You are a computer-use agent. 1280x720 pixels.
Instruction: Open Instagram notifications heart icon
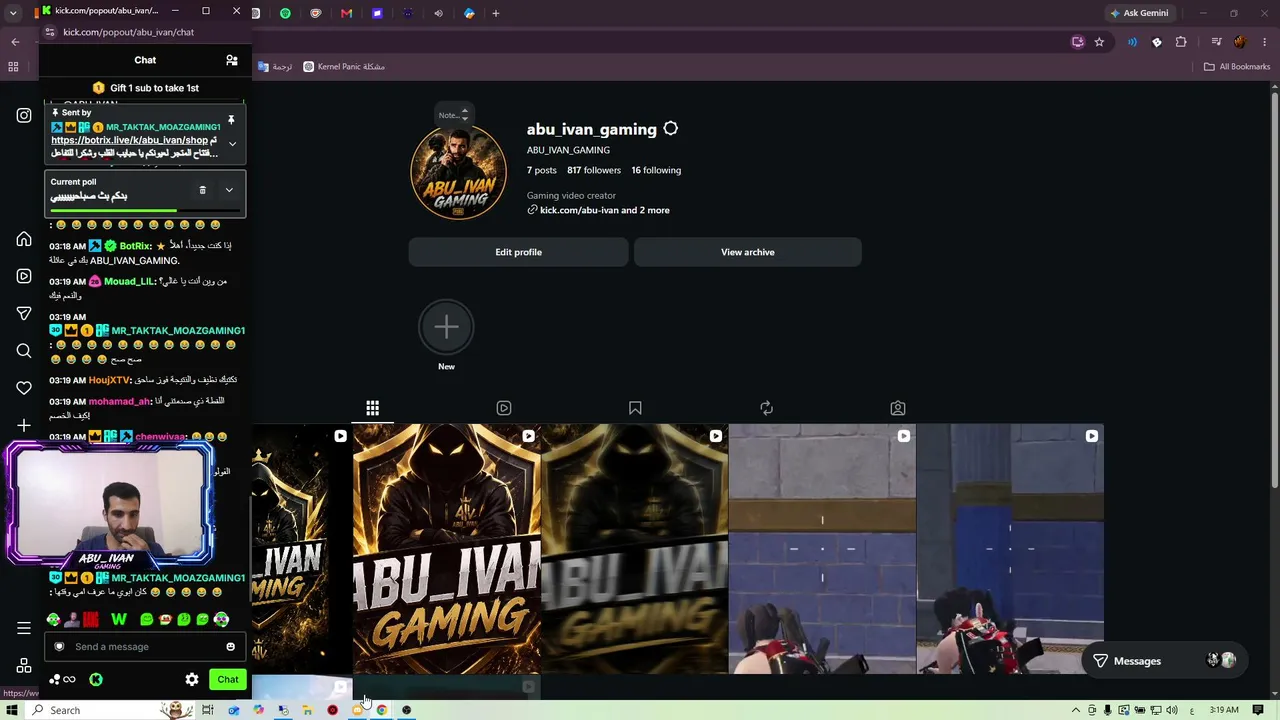pyautogui.click(x=24, y=388)
